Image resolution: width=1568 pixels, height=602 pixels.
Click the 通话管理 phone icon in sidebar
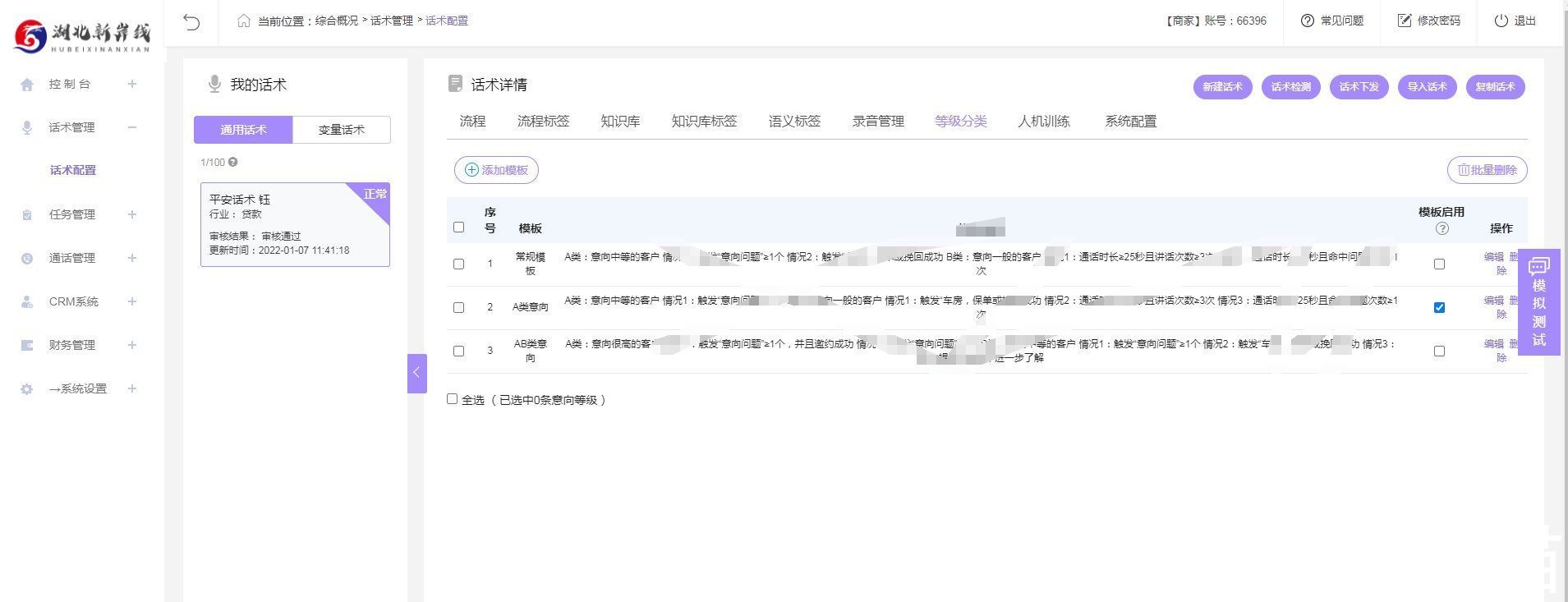point(27,259)
